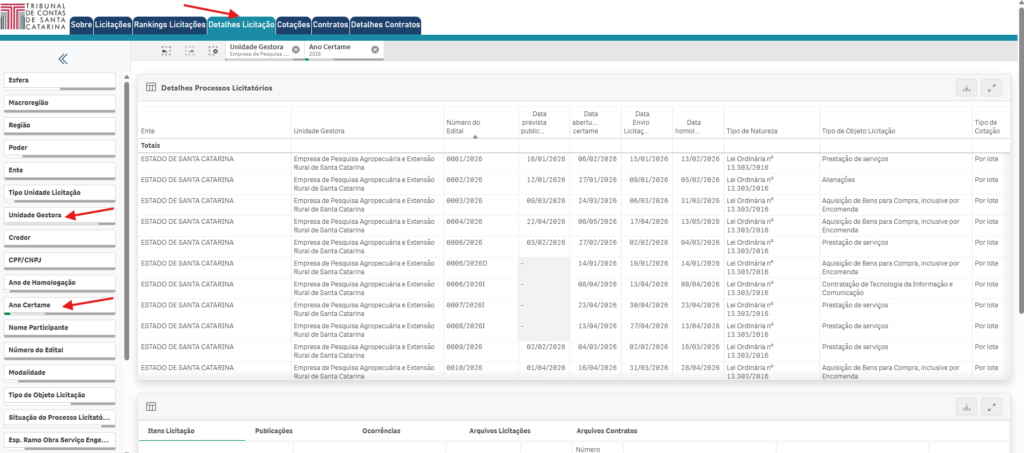This screenshot has height=453, width=1024.
Task: Click the step forward selection icon
Action: click(x=189, y=50)
